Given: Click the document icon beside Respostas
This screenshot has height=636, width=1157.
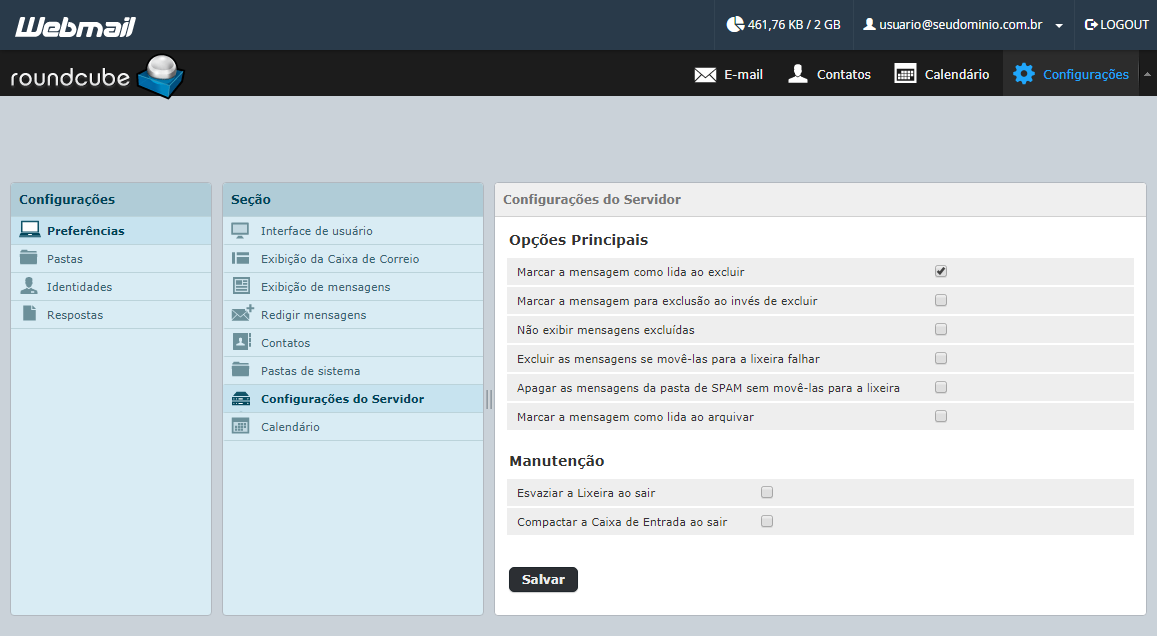Looking at the screenshot, I should pos(30,314).
